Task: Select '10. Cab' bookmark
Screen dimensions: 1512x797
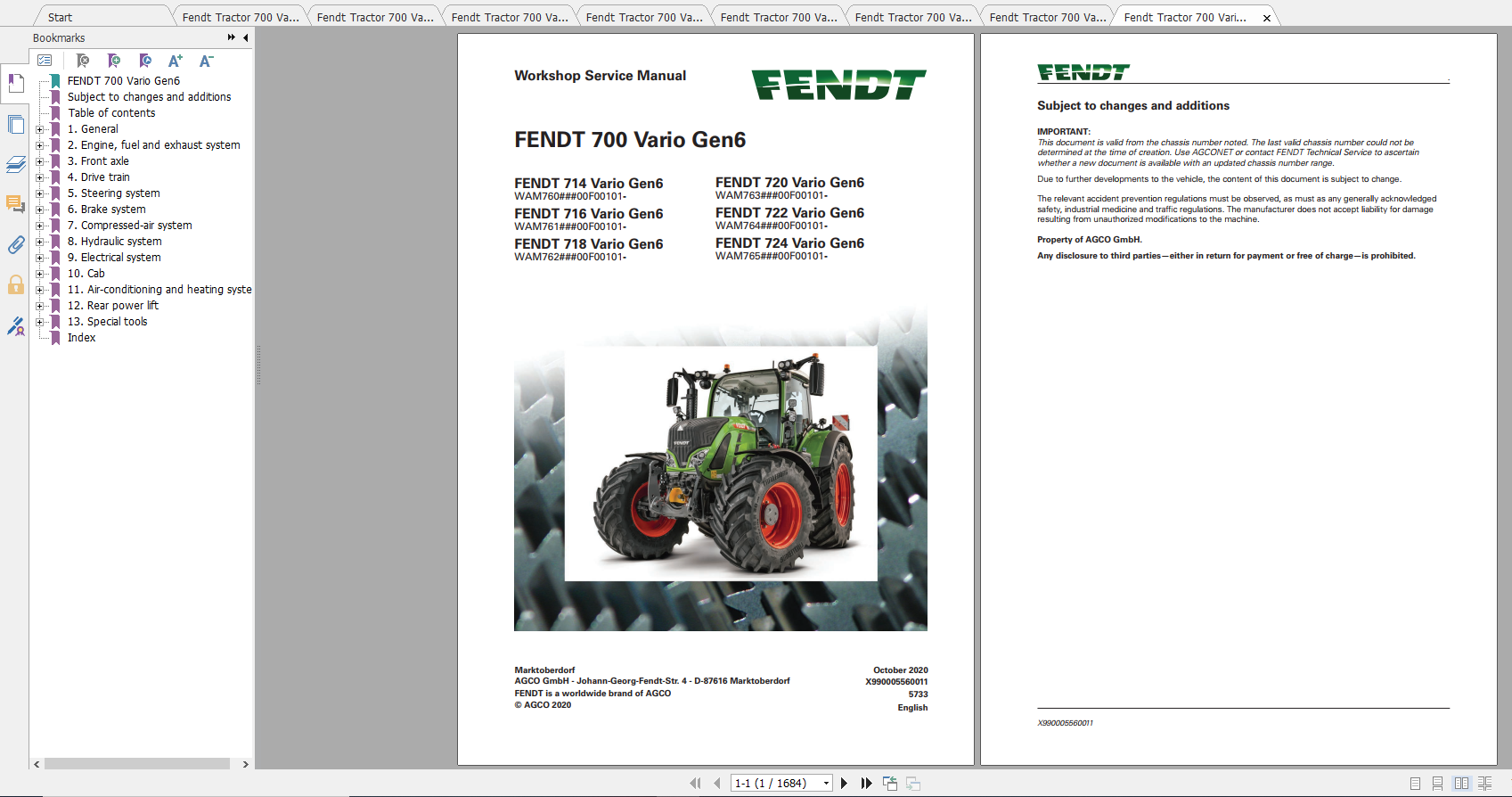Action: 86,274
